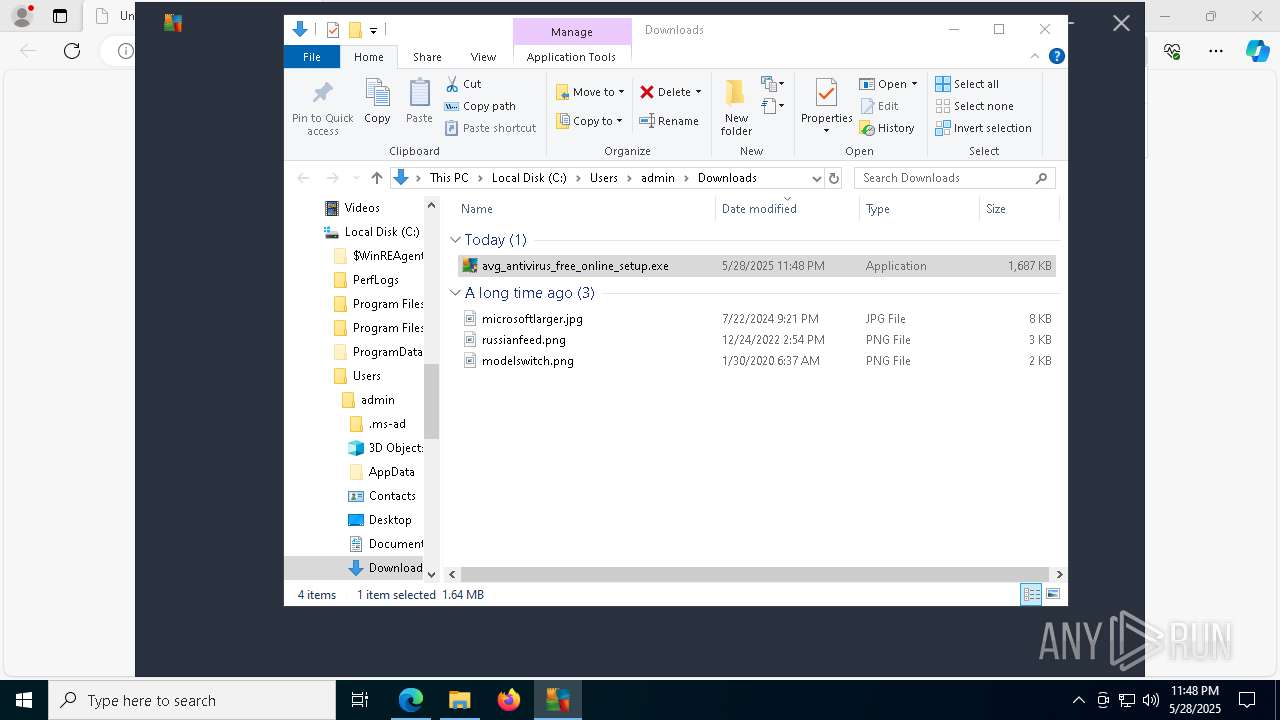This screenshot has width=1280, height=720.
Task: Click the Properties checkmark icon
Action: coord(826,93)
